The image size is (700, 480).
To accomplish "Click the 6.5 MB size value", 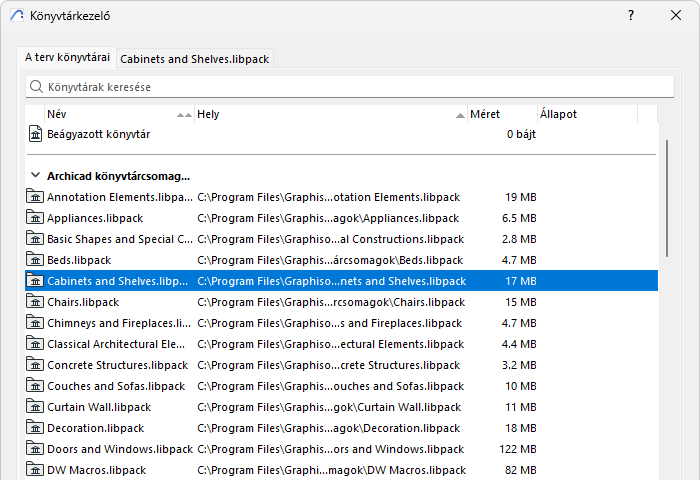I will point(519,218).
